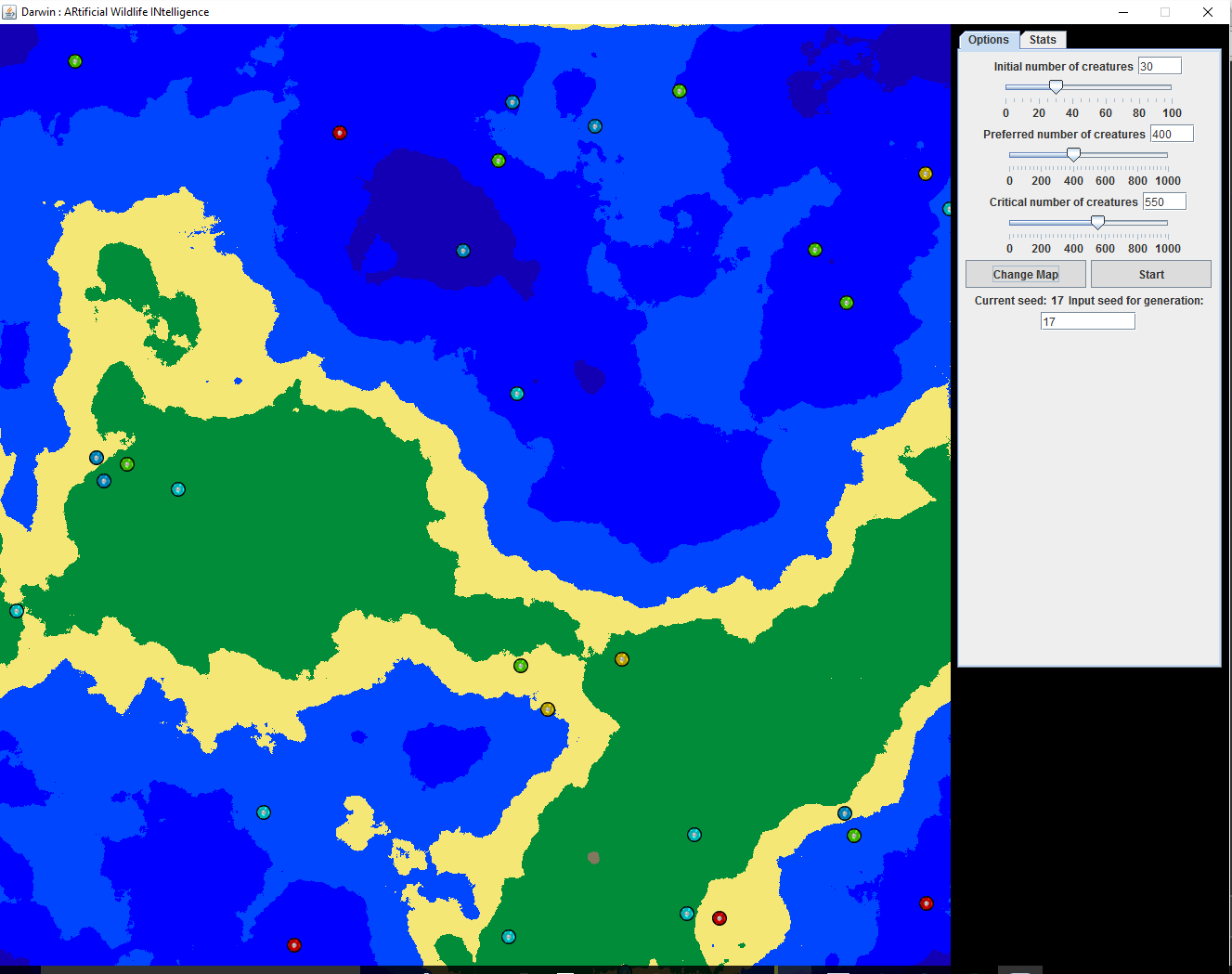The height and width of the screenshot is (974, 1232).
Task: Switch to the Stats tab
Action: (1043, 40)
